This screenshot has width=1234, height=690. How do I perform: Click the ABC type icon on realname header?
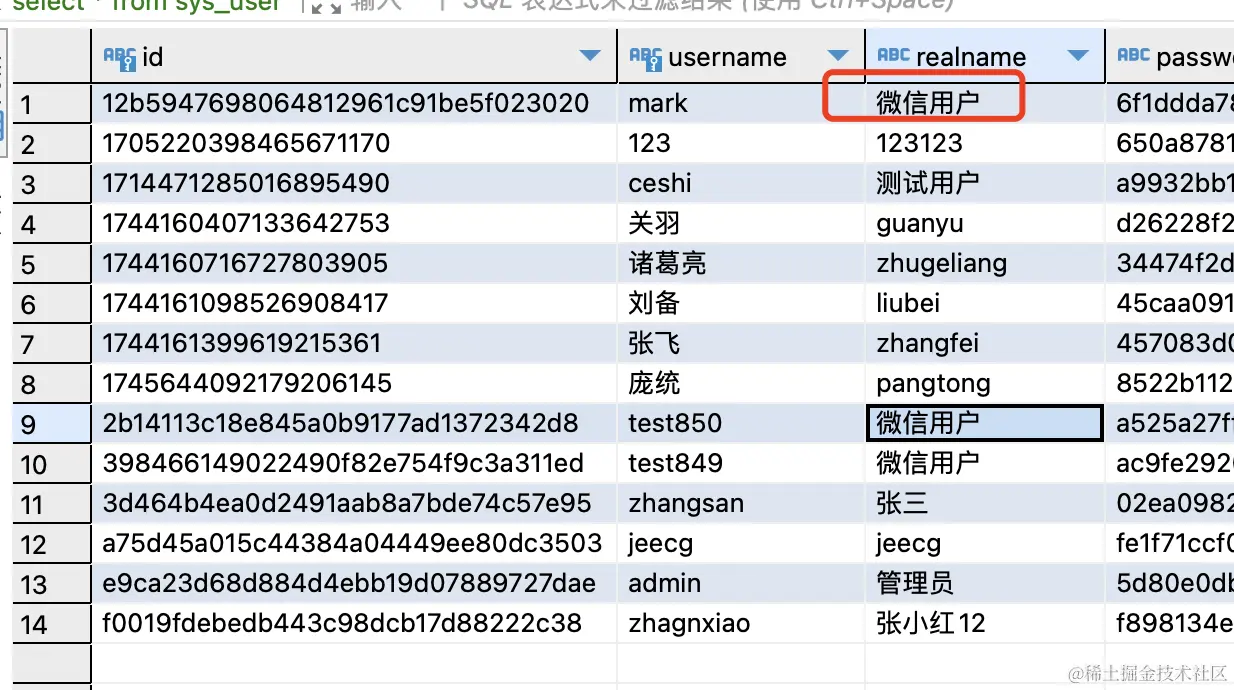tap(892, 57)
